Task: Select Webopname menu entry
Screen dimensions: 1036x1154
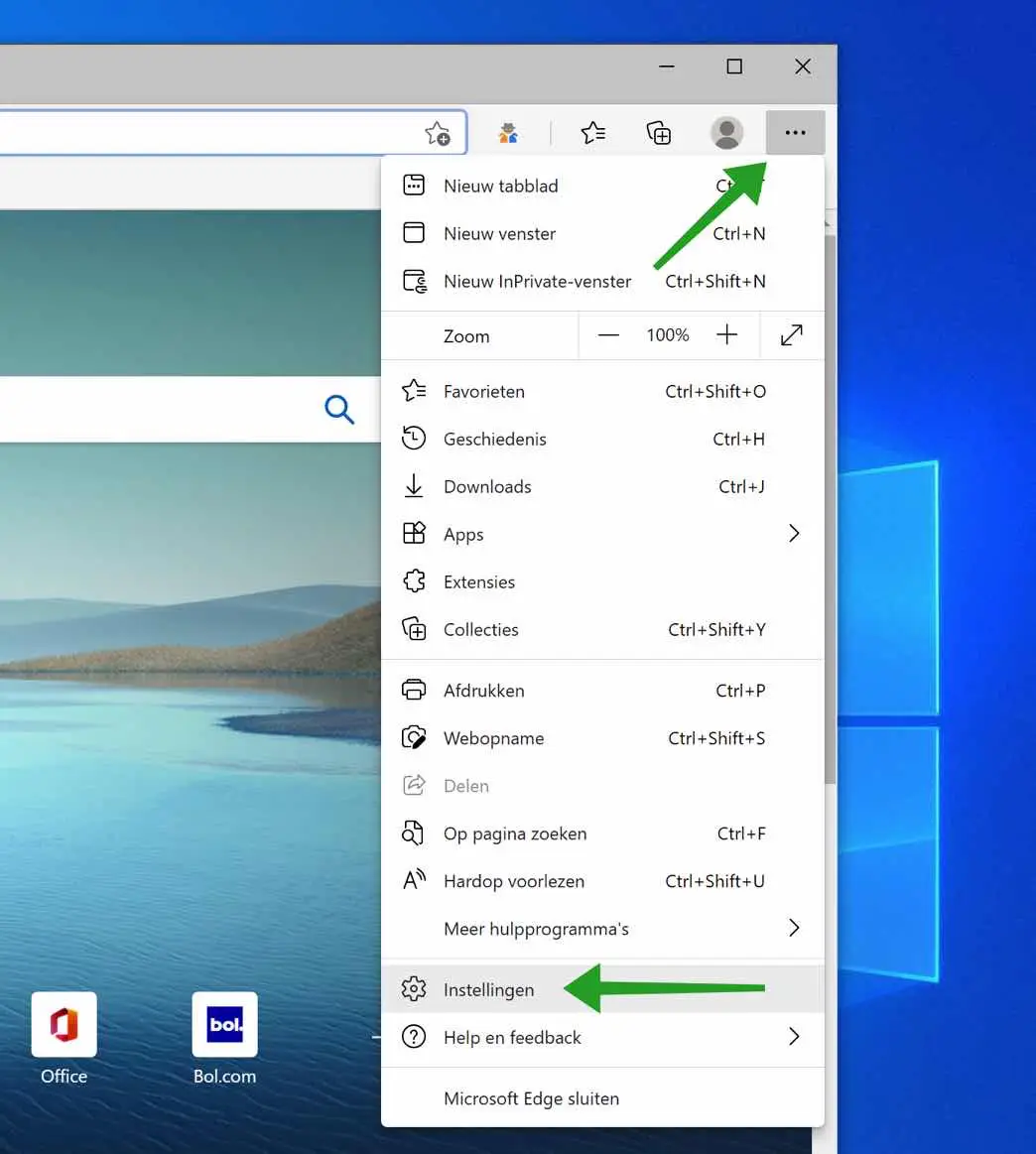Action: (602, 738)
